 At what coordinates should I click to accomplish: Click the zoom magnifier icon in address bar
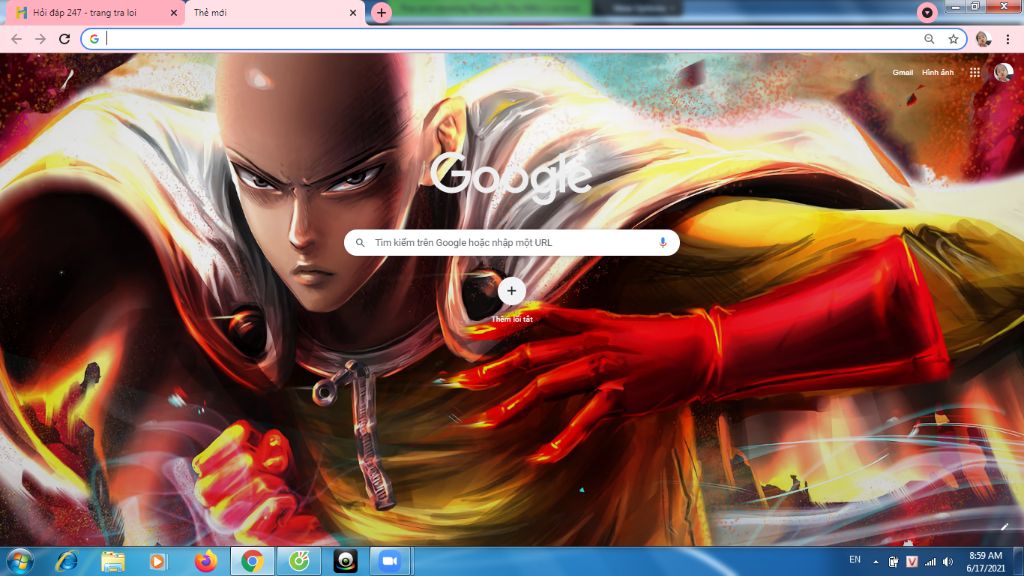pos(929,39)
